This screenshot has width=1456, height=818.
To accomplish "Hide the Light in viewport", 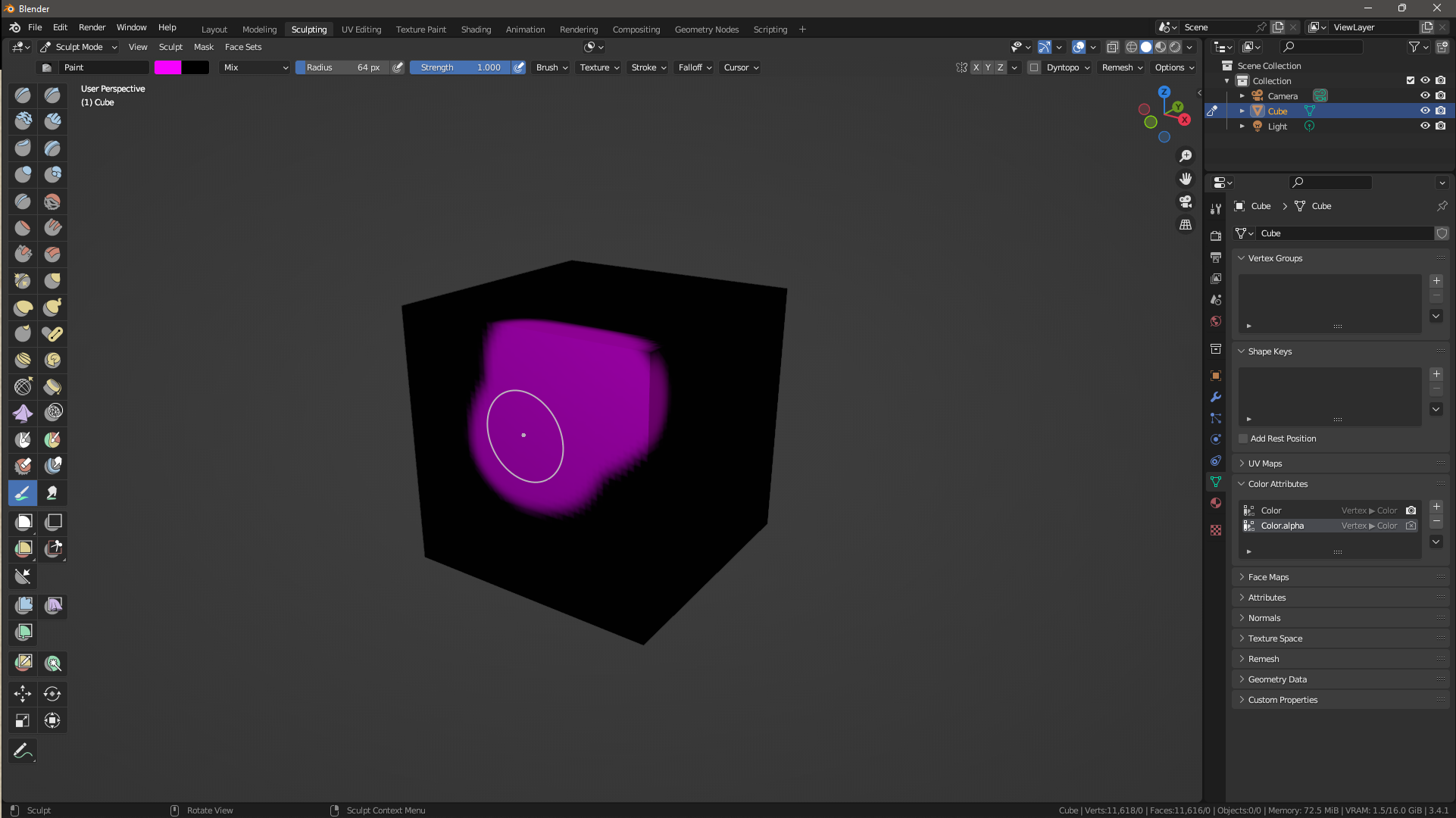I will tap(1425, 126).
